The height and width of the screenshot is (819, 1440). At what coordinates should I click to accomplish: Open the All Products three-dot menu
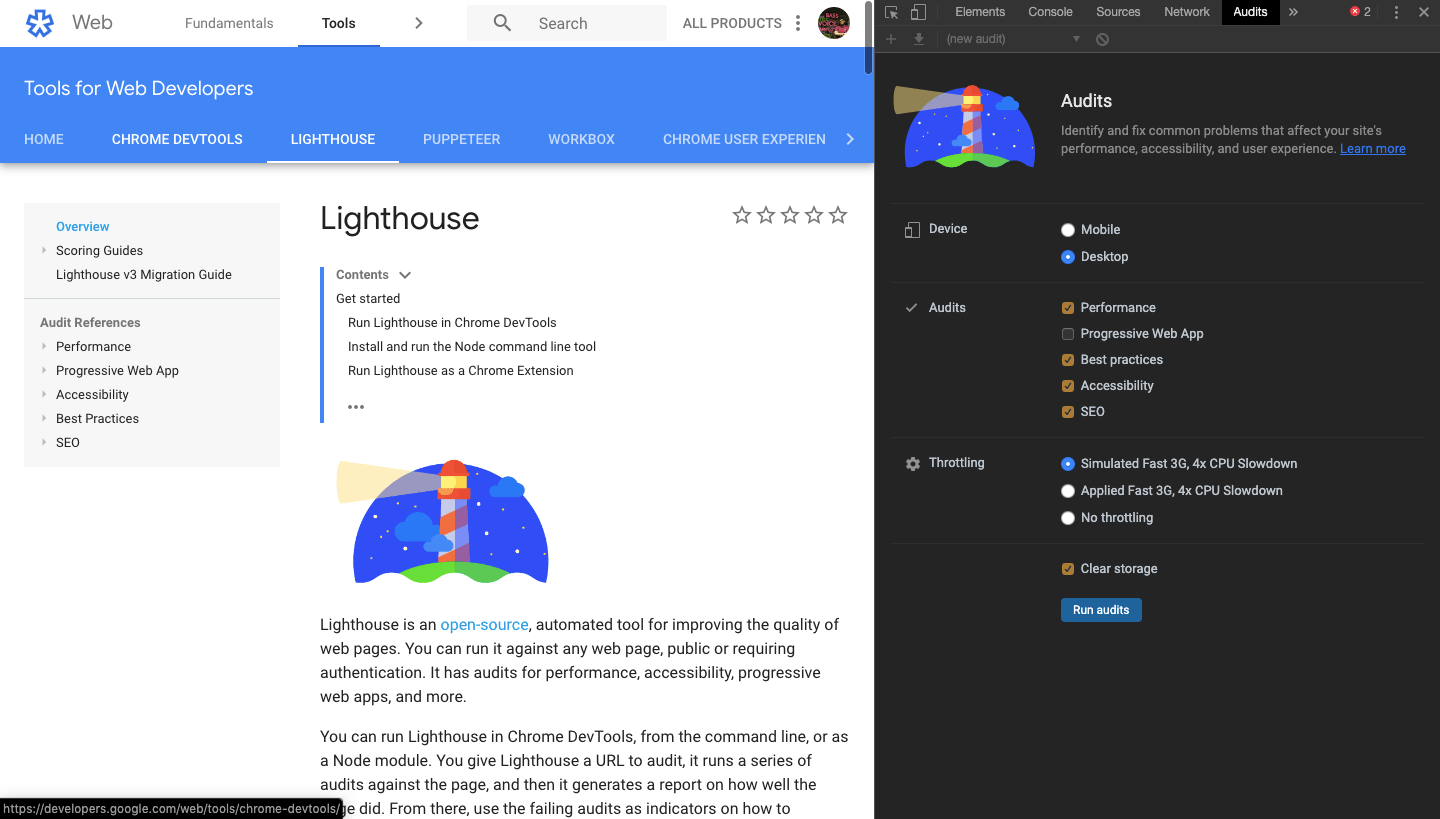pyautogui.click(x=798, y=23)
